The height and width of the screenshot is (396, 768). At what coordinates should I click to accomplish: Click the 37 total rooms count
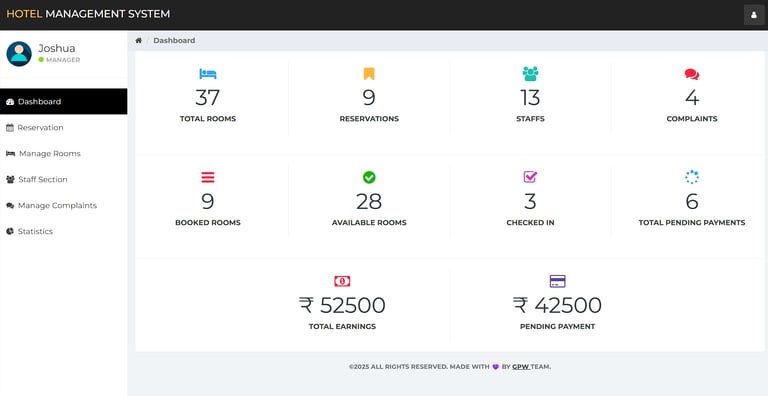(208, 98)
